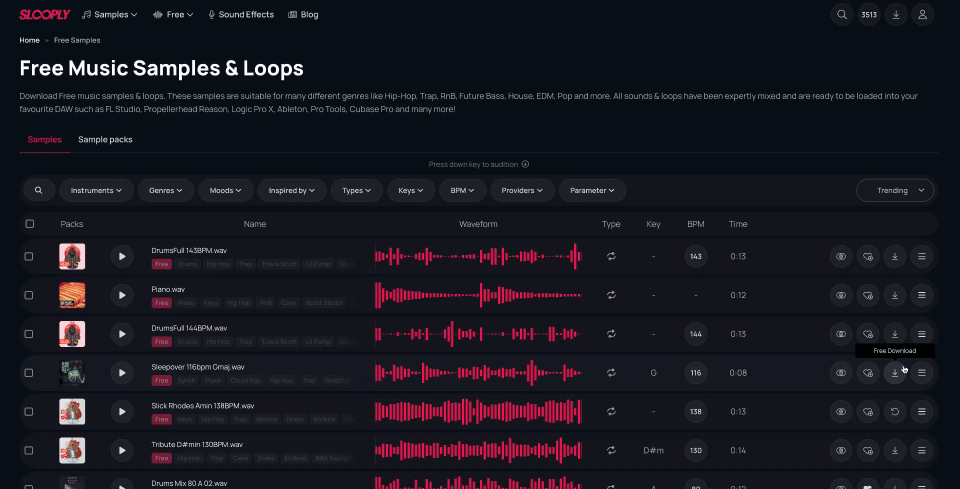Click the search icon in filter bar

click(x=38, y=190)
